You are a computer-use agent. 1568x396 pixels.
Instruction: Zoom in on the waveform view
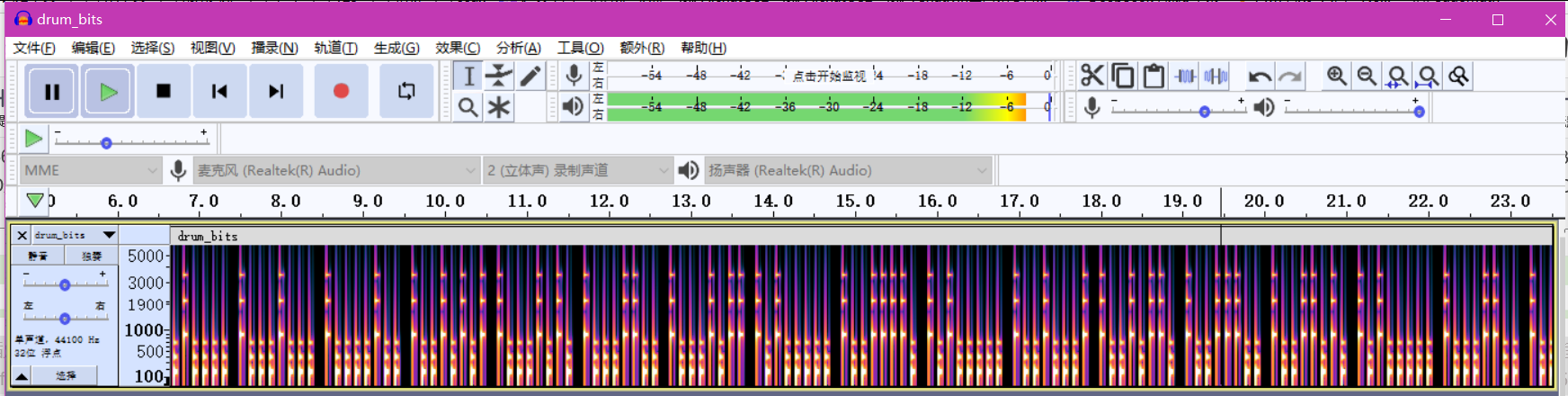pos(1337,76)
